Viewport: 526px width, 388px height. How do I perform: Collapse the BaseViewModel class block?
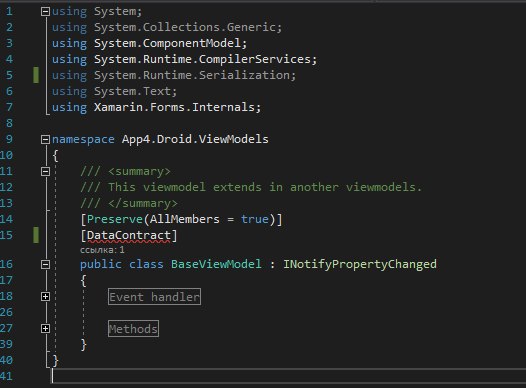coord(45,265)
